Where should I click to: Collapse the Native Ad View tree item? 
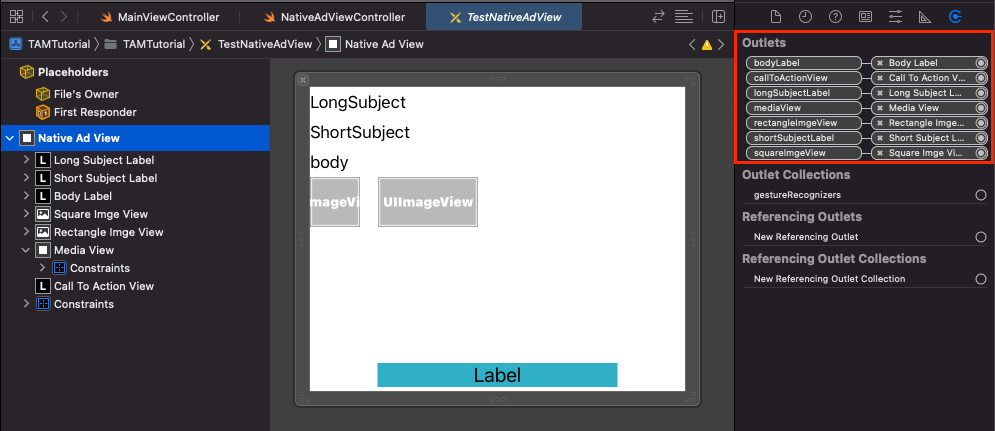click(10, 138)
